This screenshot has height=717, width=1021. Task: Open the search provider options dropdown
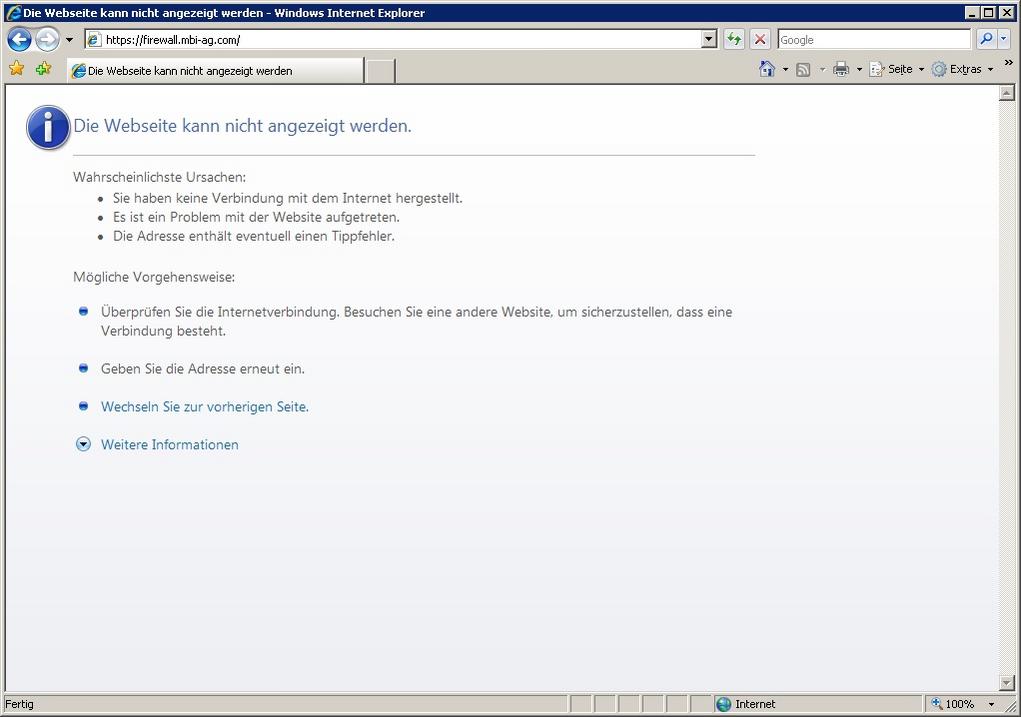[x=1003, y=39]
